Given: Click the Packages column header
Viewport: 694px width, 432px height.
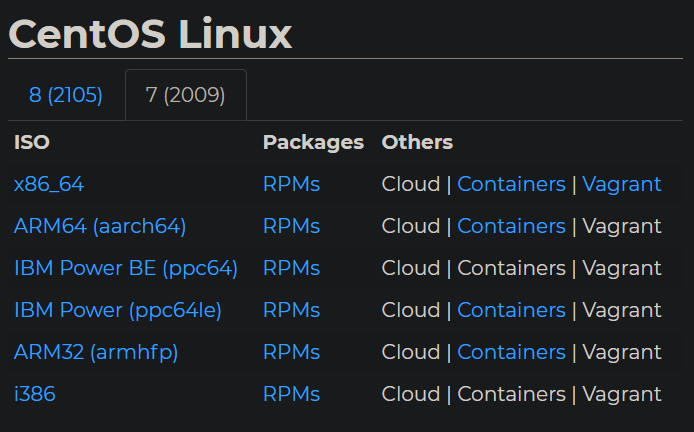Looking at the screenshot, I should 313,143.
